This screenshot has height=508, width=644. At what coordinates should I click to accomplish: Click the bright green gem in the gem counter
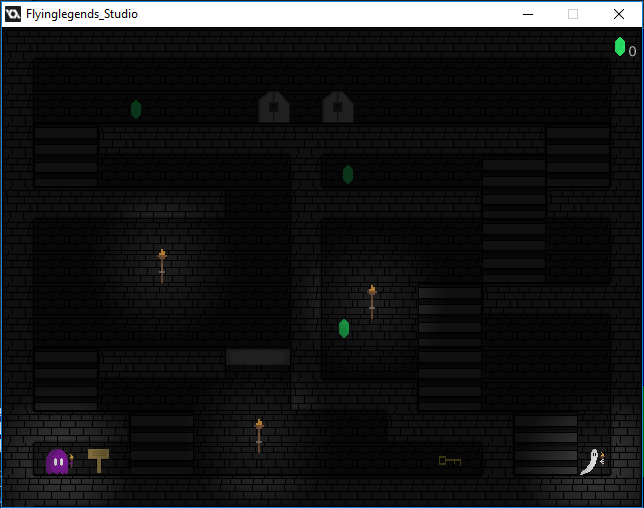[x=620, y=46]
